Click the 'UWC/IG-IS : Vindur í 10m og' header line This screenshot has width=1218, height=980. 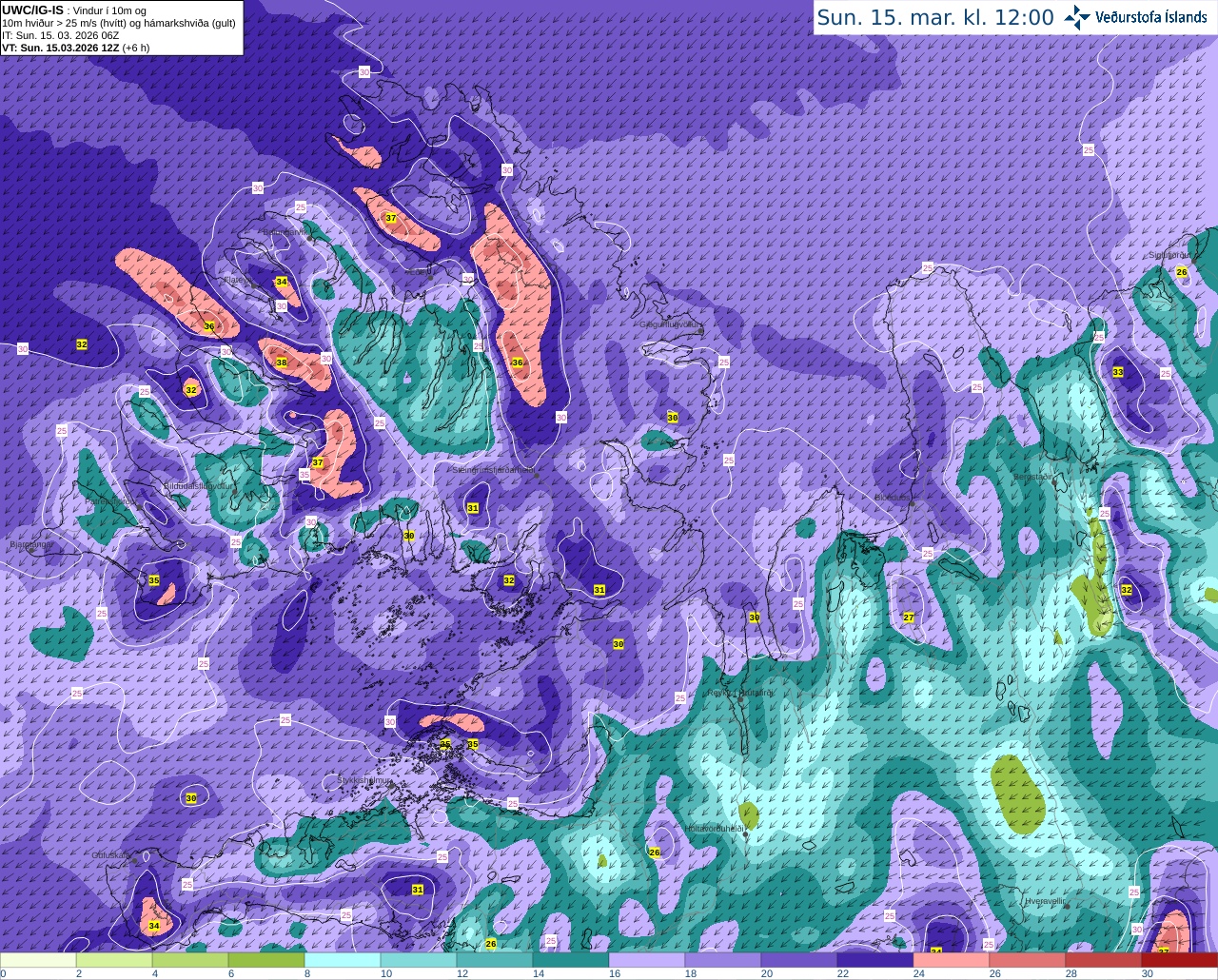74,10
